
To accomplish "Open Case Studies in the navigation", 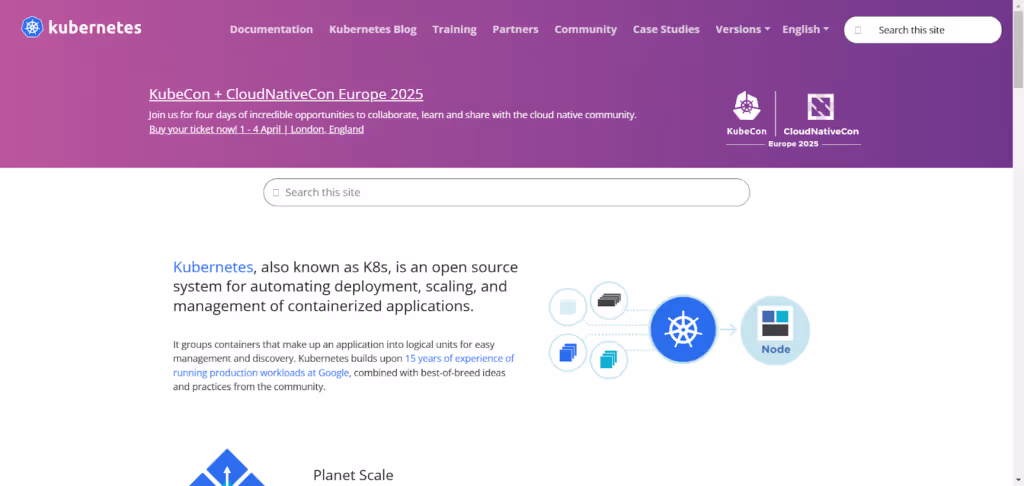I will click(x=665, y=29).
